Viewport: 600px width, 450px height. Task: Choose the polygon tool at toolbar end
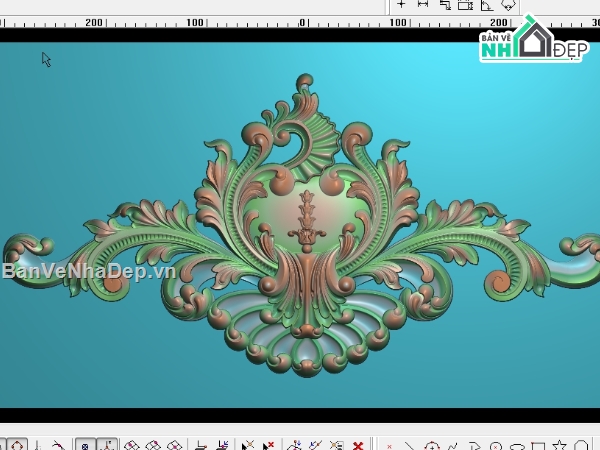[583, 445]
